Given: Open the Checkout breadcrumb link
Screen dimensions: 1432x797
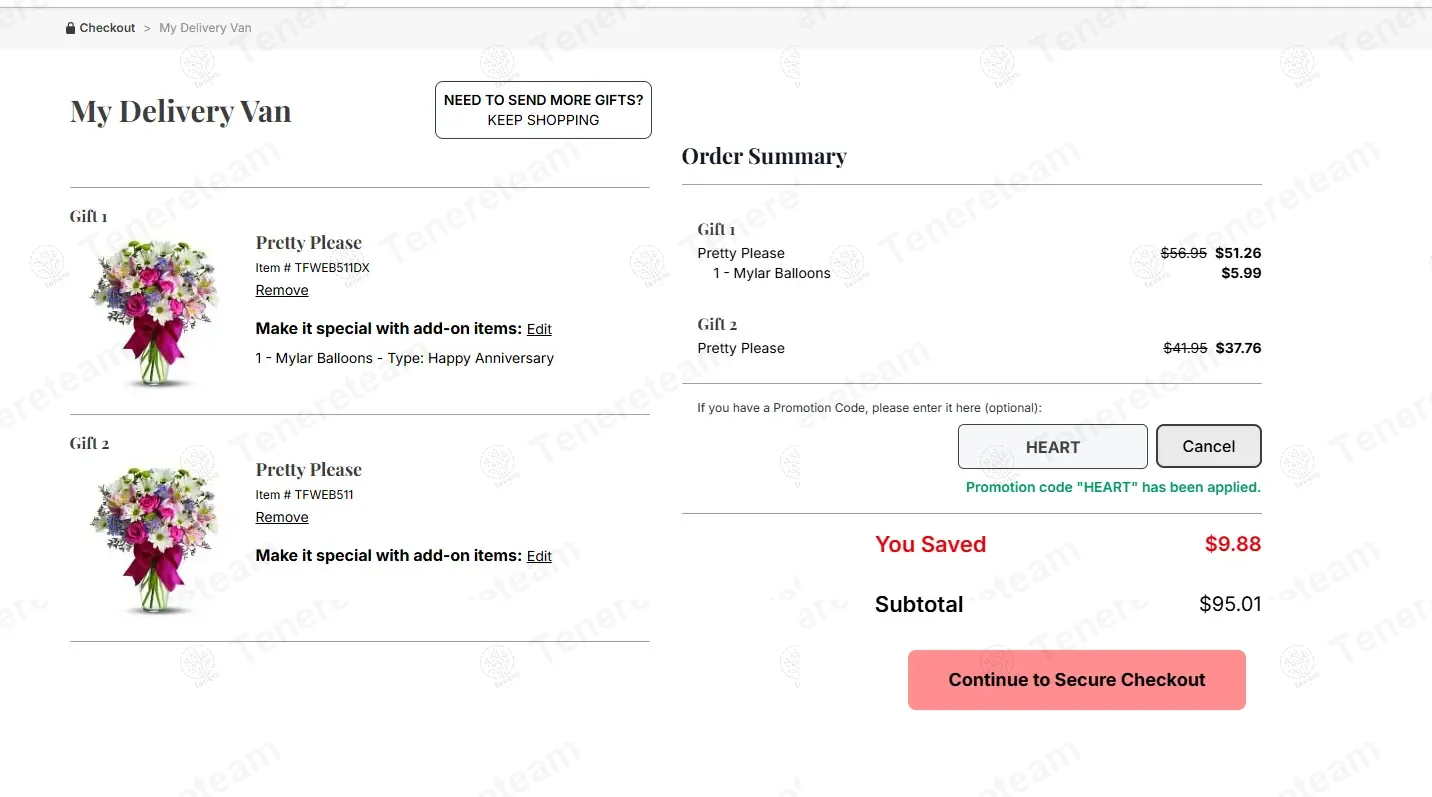Looking at the screenshot, I should click(x=107, y=28).
